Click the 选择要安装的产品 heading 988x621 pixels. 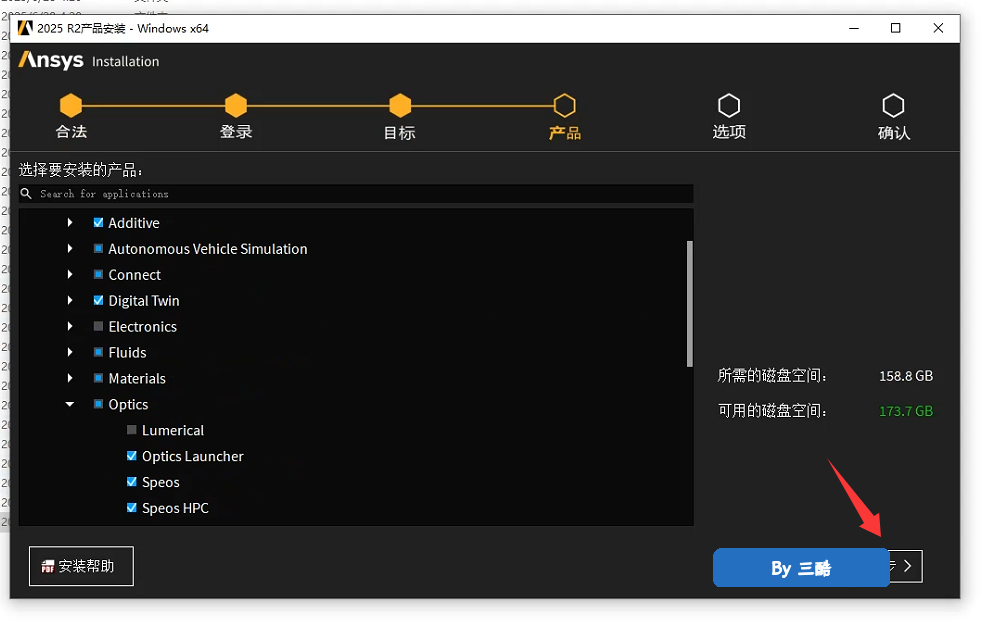pos(81,170)
